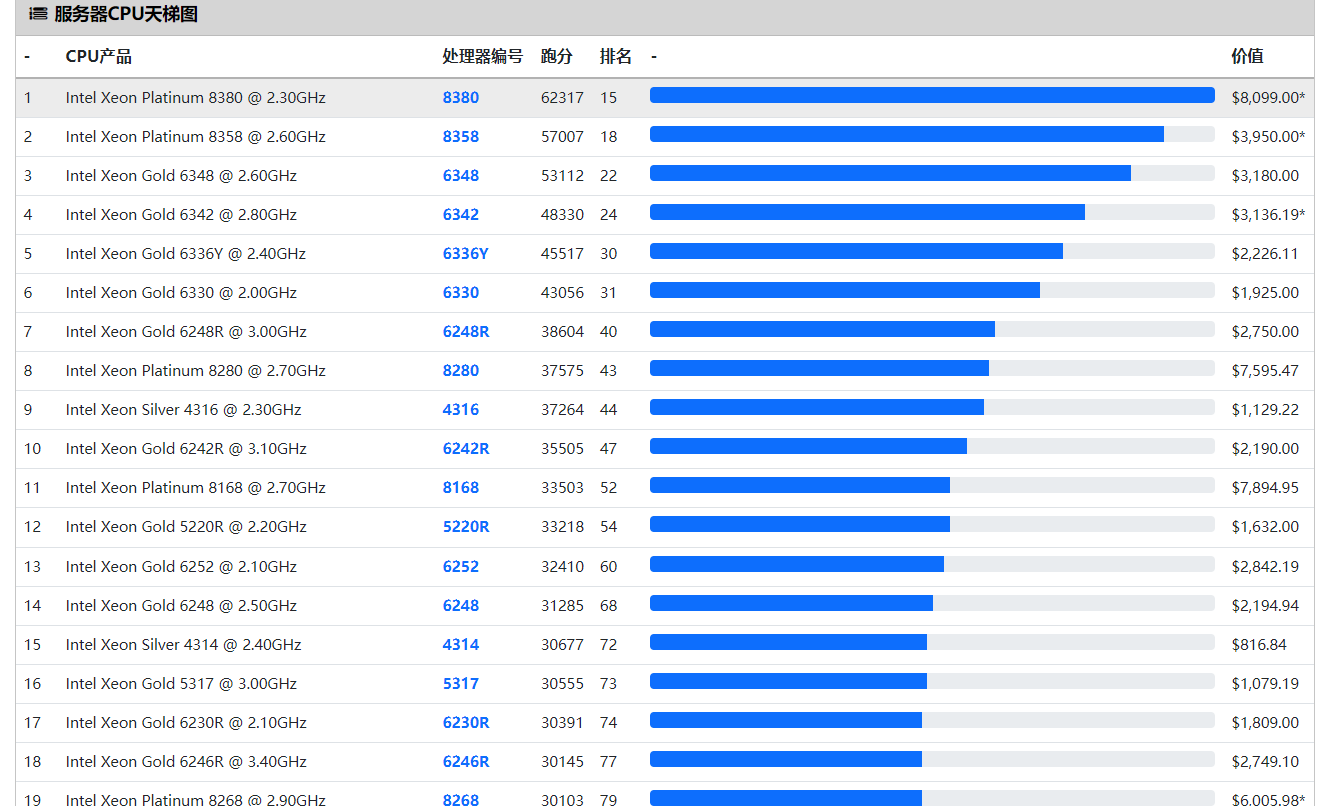Open the 6336Y processor link
The height and width of the screenshot is (806, 1331).
466,254
